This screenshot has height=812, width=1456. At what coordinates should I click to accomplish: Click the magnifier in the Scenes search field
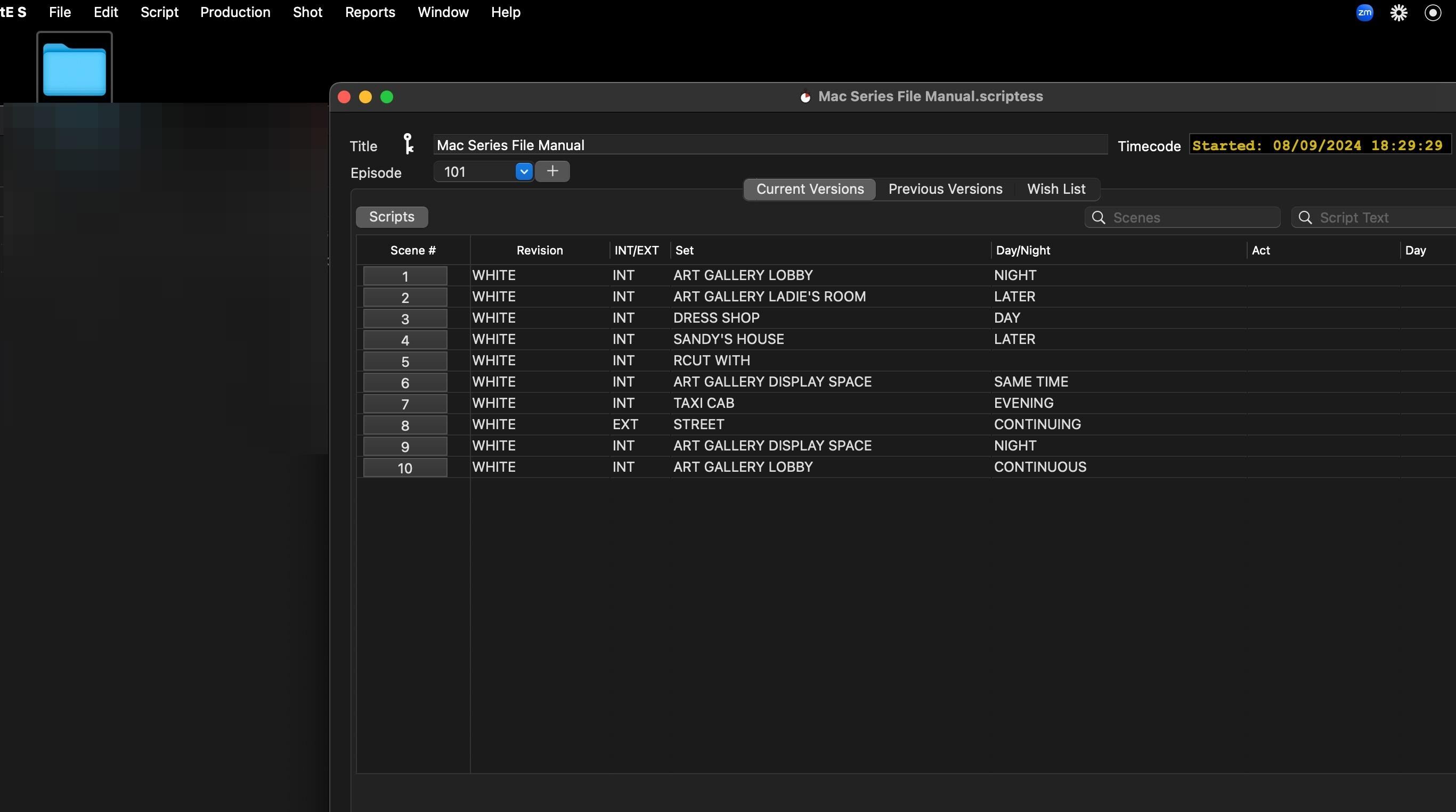[1098, 218]
